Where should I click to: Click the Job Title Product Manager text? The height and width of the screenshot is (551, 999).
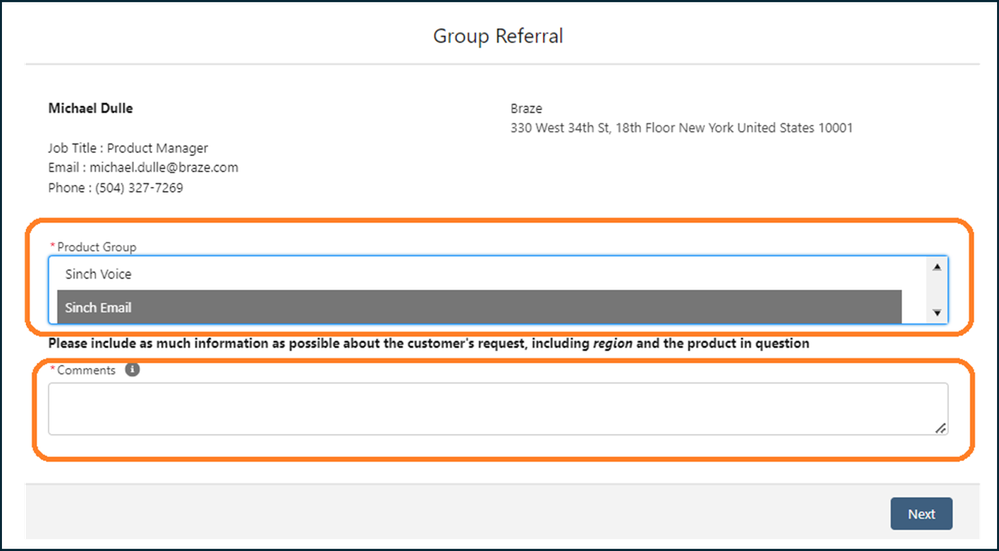click(x=128, y=148)
